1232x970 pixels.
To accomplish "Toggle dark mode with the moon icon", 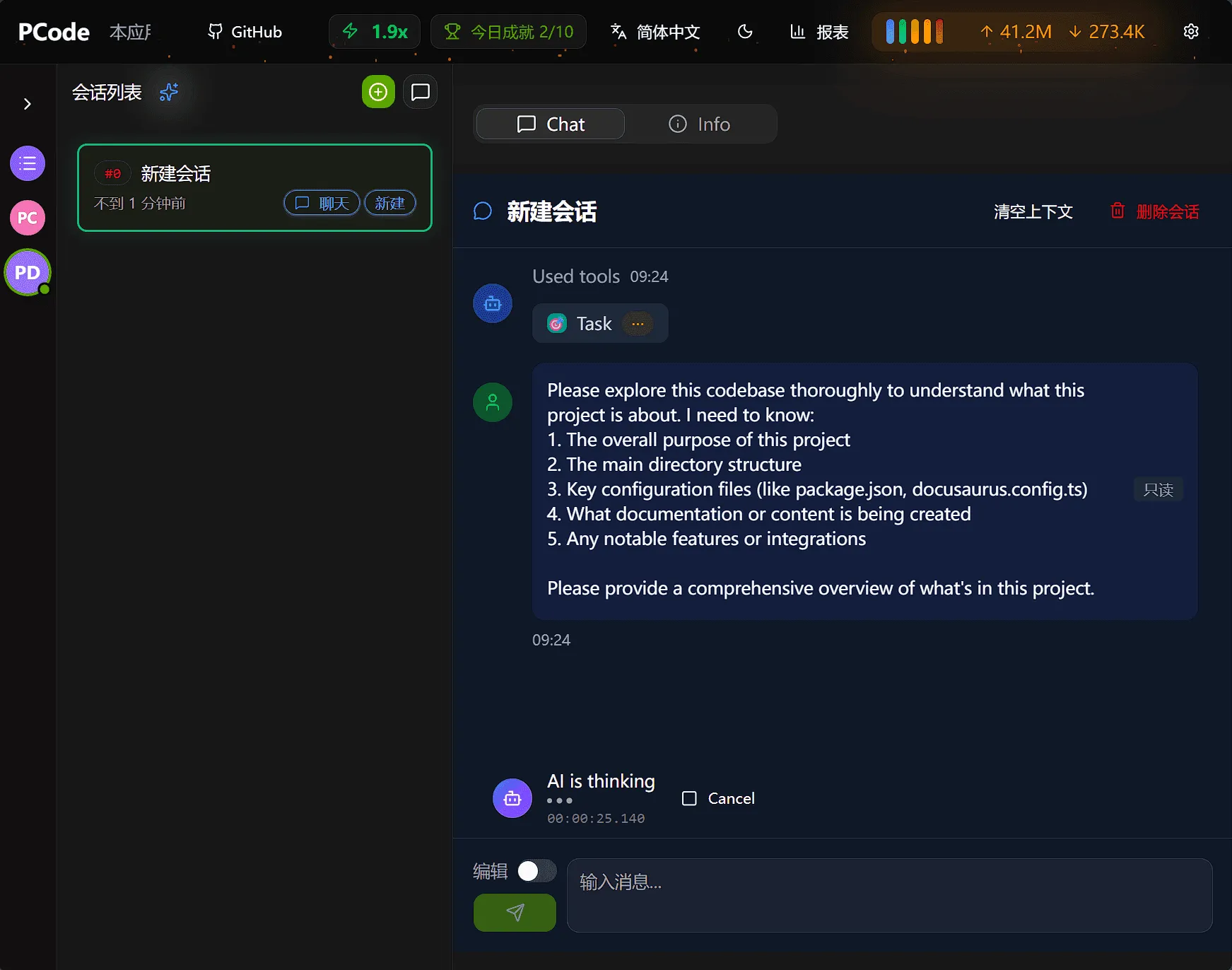I will click(745, 32).
